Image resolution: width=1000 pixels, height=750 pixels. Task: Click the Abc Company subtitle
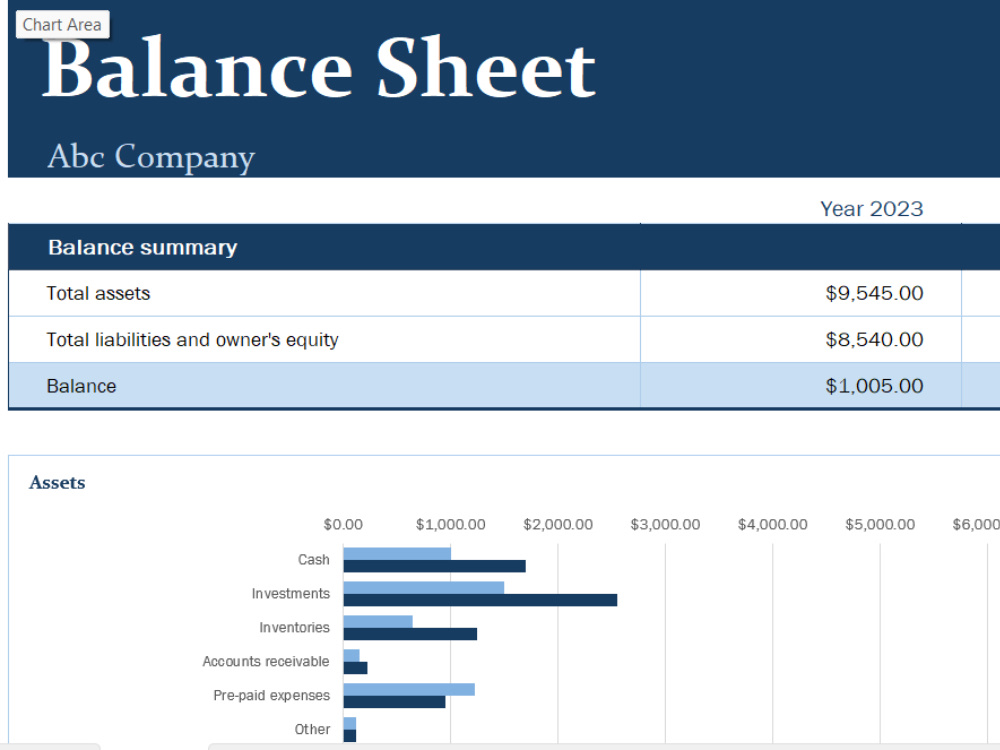[151, 156]
